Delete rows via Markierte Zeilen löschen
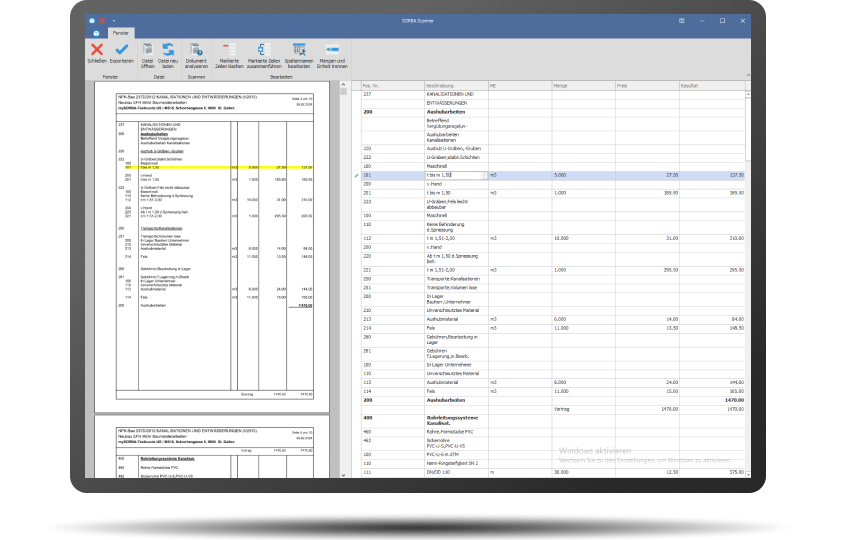The height and width of the screenshot is (540, 855). click(230, 50)
